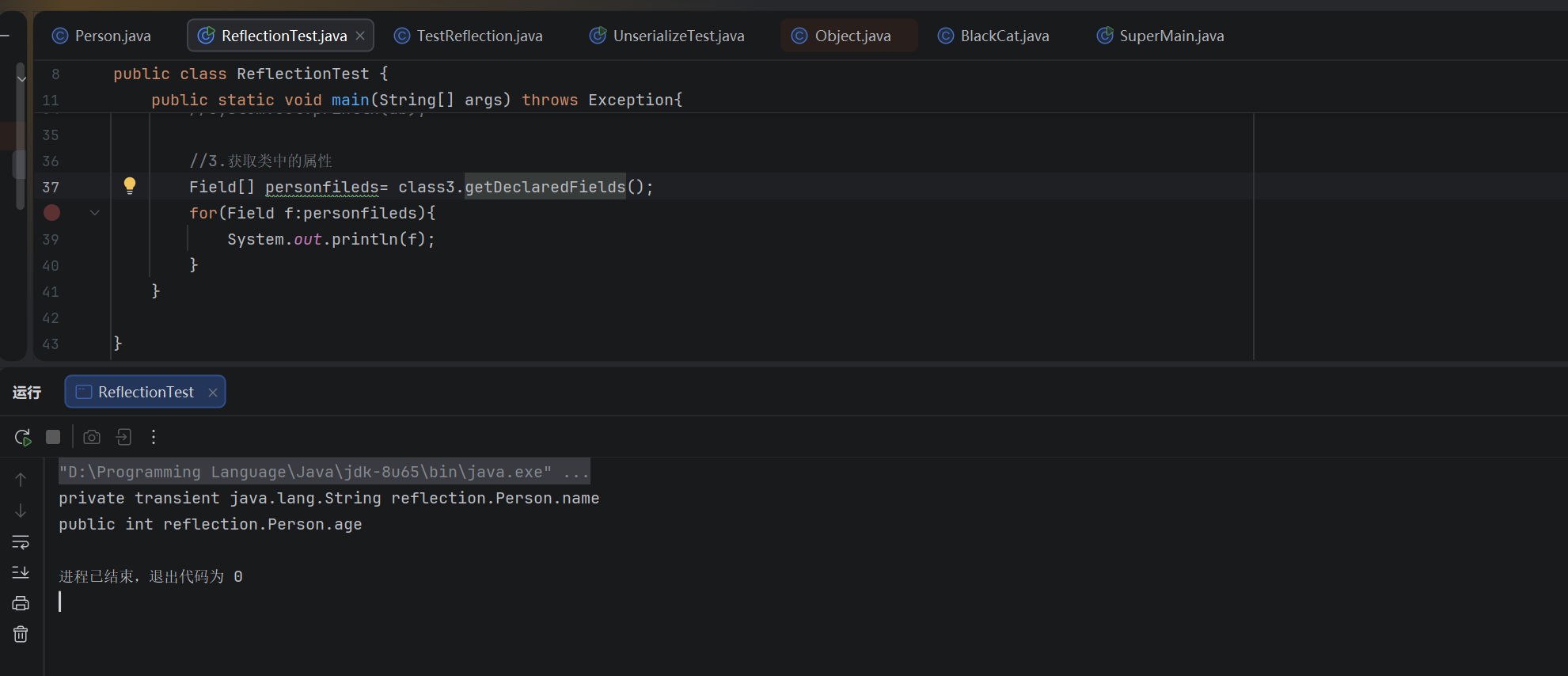The height and width of the screenshot is (676, 1568).
Task: Click the SuperMain.java runnable class icon
Action: pos(1104,36)
